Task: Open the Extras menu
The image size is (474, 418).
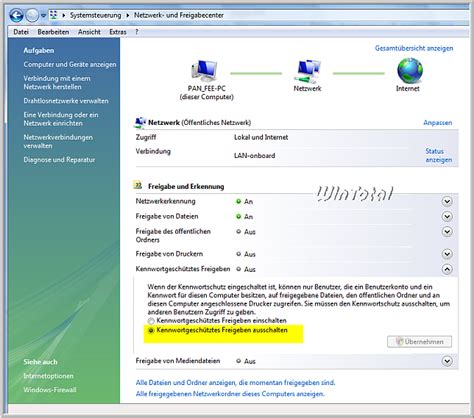Action: pos(118,32)
